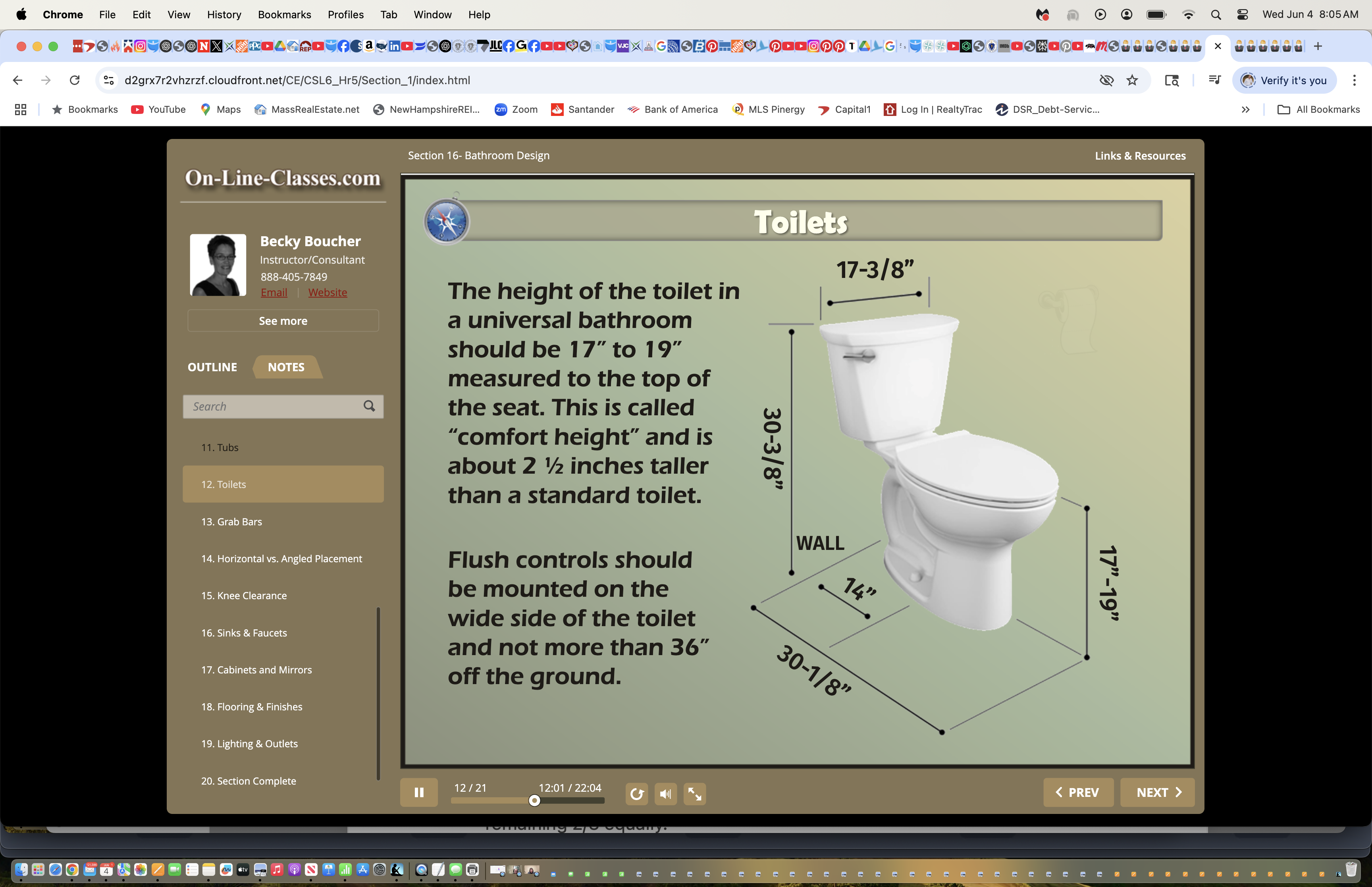Image resolution: width=1372 pixels, height=887 pixels.
Task: Select 13. Grab Bars in outline
Action: (x=231, y=521)
